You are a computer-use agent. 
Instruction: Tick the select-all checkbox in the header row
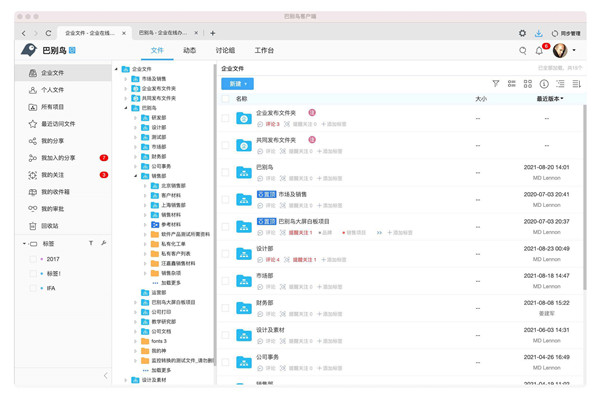tap(226, 99)
